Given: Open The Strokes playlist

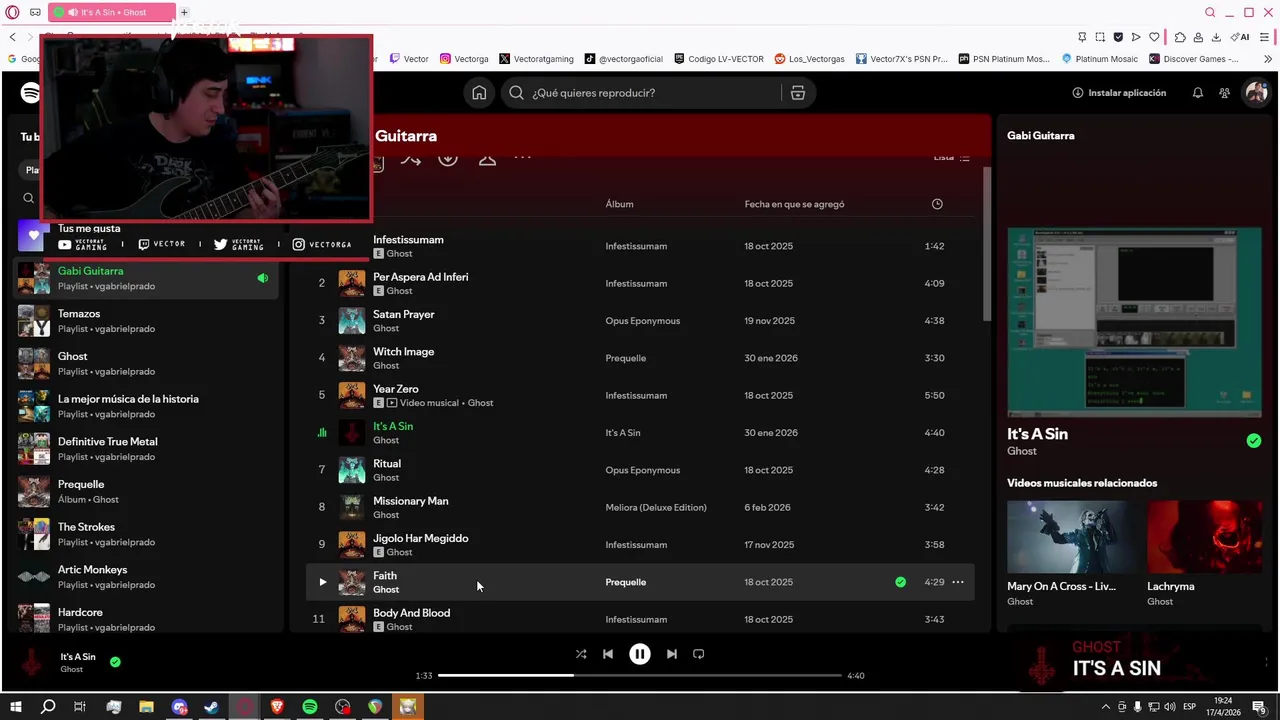Looking at the screenshot, I should click(x=147, y=534).
